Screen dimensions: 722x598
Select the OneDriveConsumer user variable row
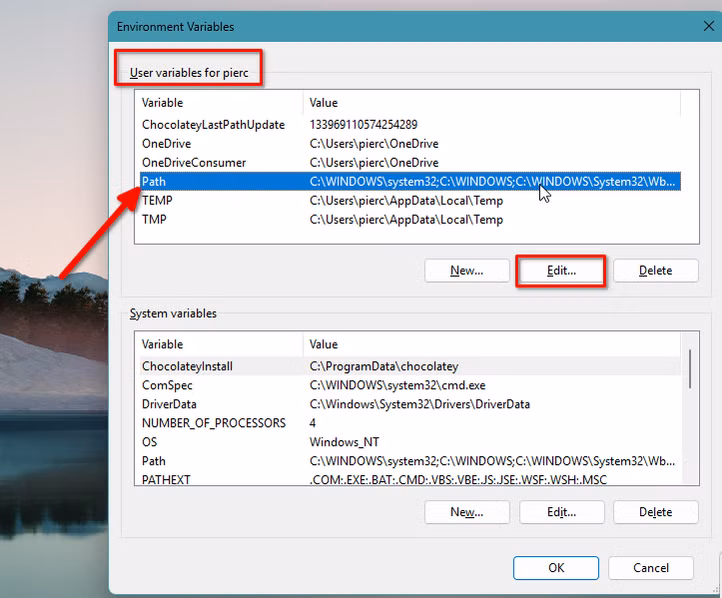coord(194,163)
